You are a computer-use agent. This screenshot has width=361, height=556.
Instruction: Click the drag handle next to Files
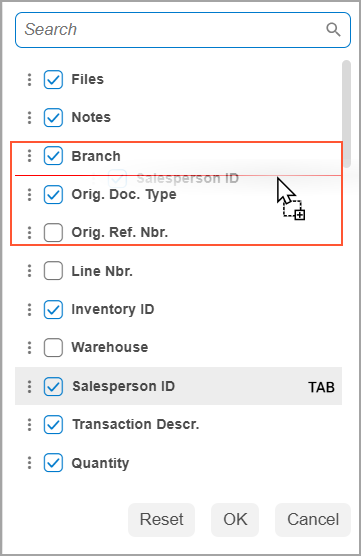[29, 79]
